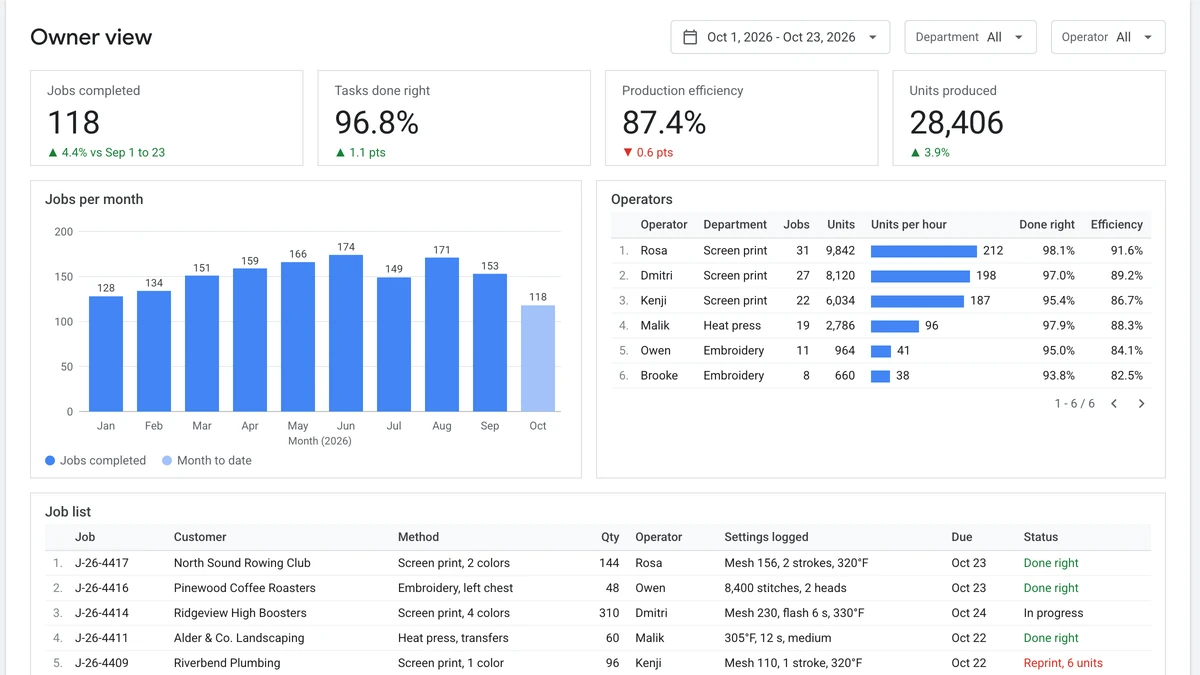The width and height of the screenshot is (1200, 675).
Task: Go to next page of Operators table
Action: (1141, 404)
